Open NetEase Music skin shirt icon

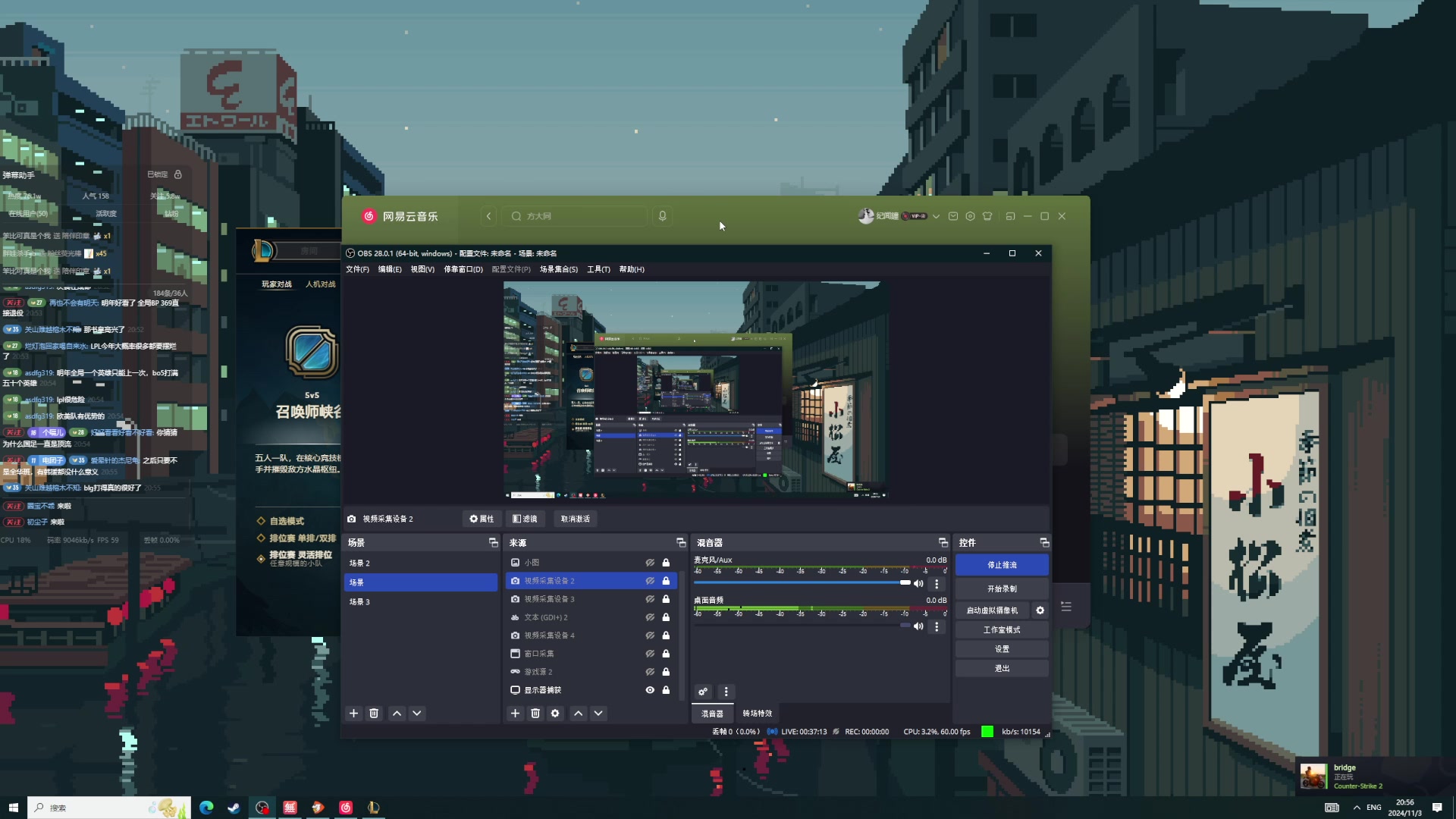(x=987, y=216)
